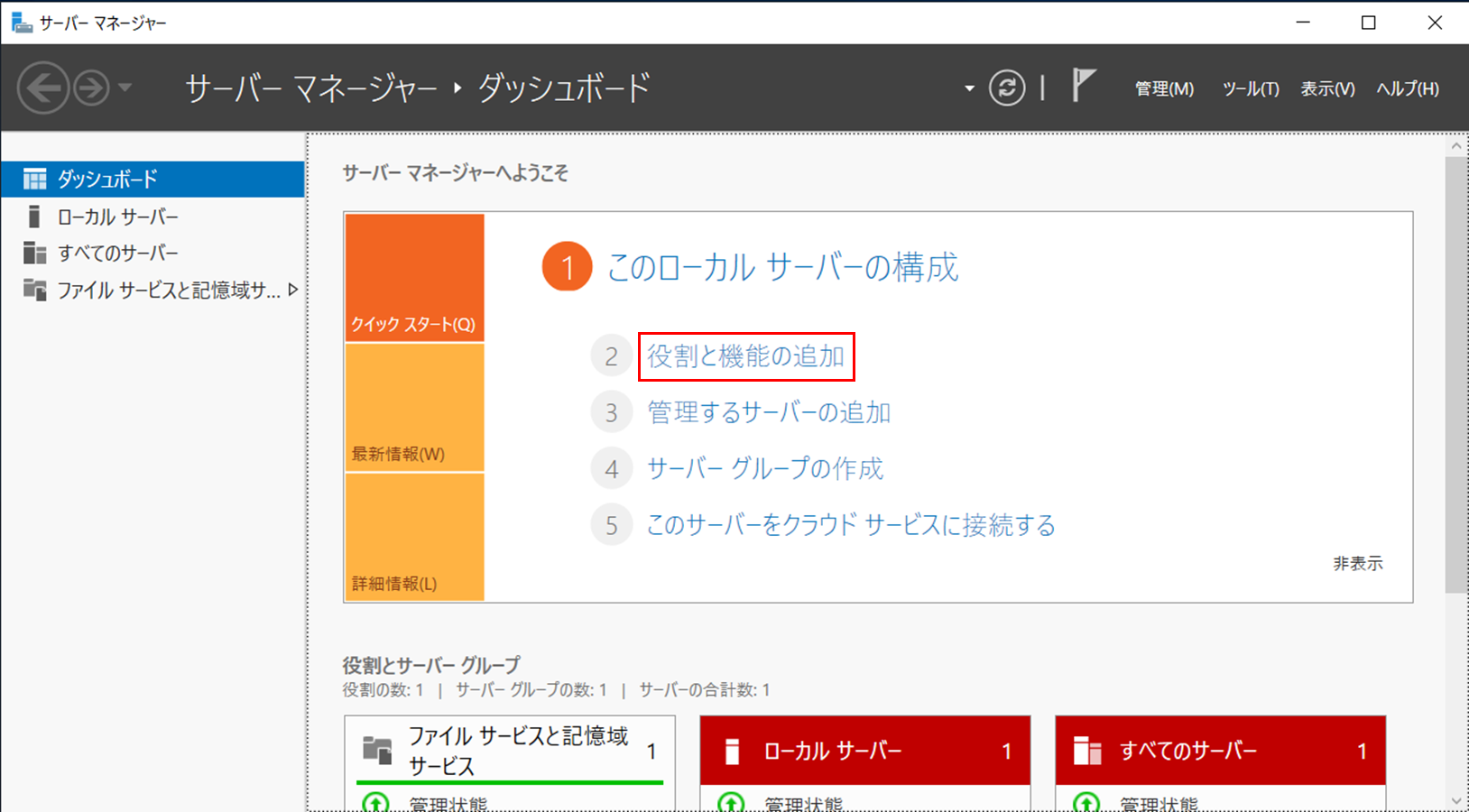Open the 管理(M) menu
Screen dimensions: 1469x812
click(1164, 88)
